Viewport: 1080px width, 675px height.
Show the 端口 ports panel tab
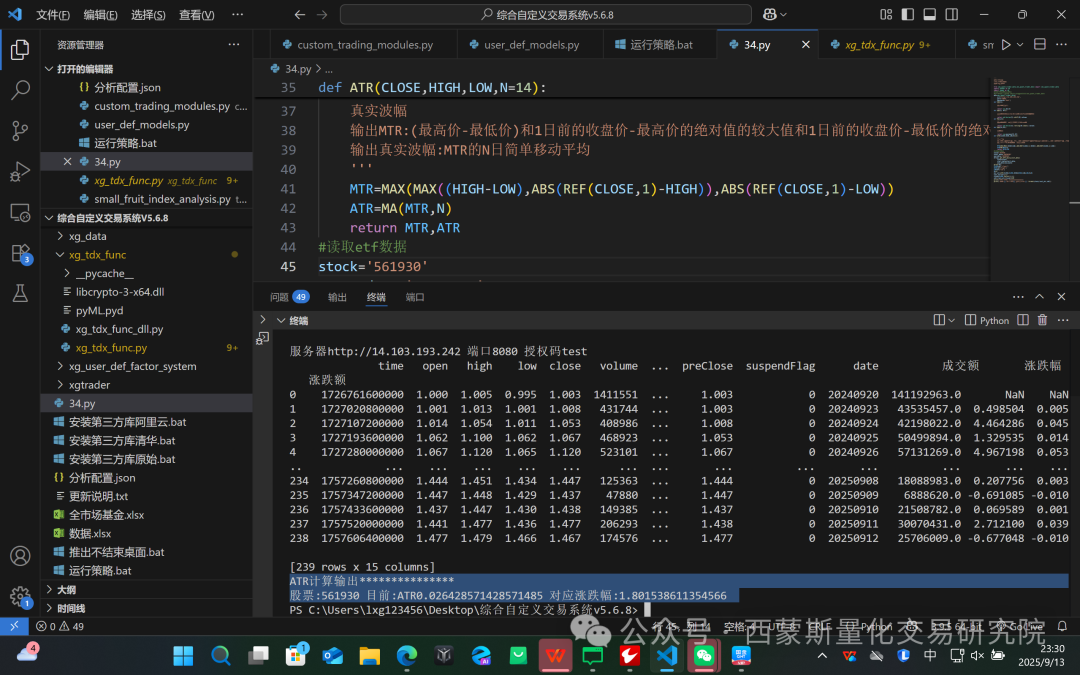415,297
